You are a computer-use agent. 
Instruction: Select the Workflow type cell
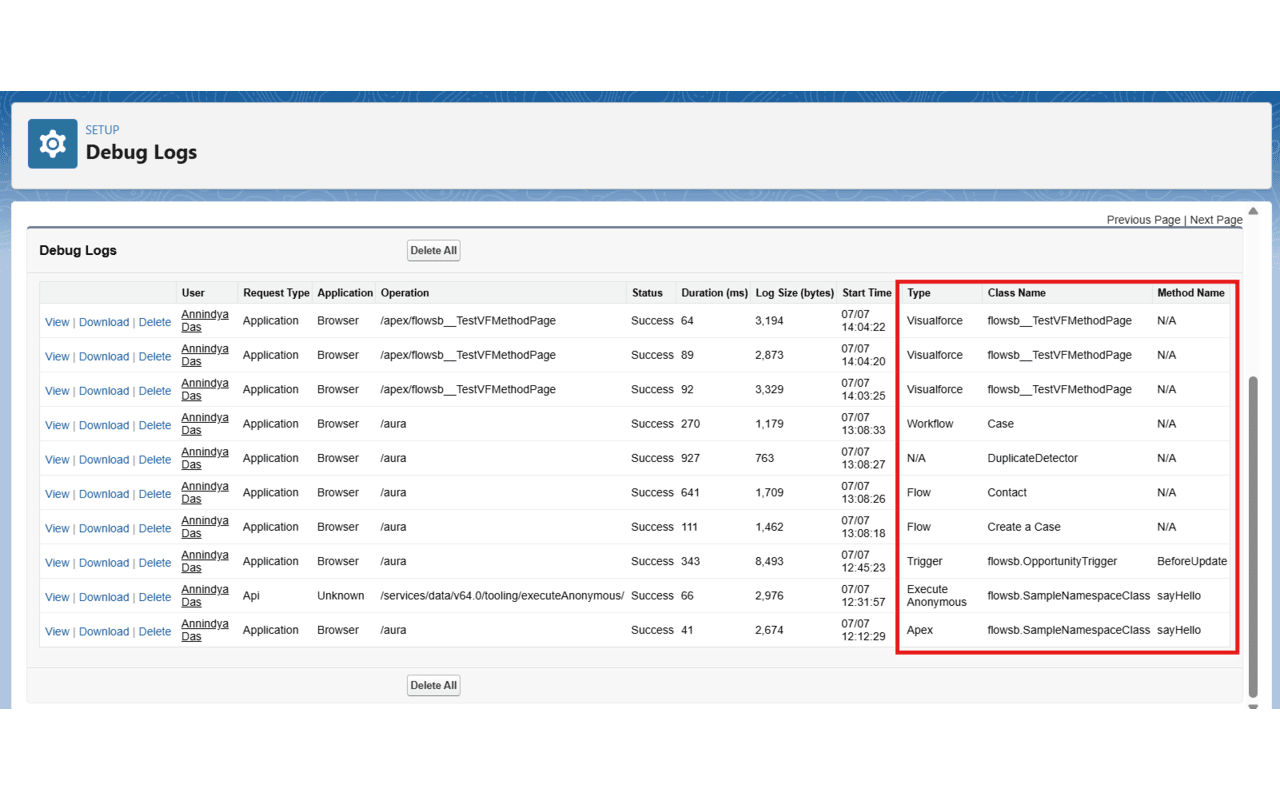(930, 424)
